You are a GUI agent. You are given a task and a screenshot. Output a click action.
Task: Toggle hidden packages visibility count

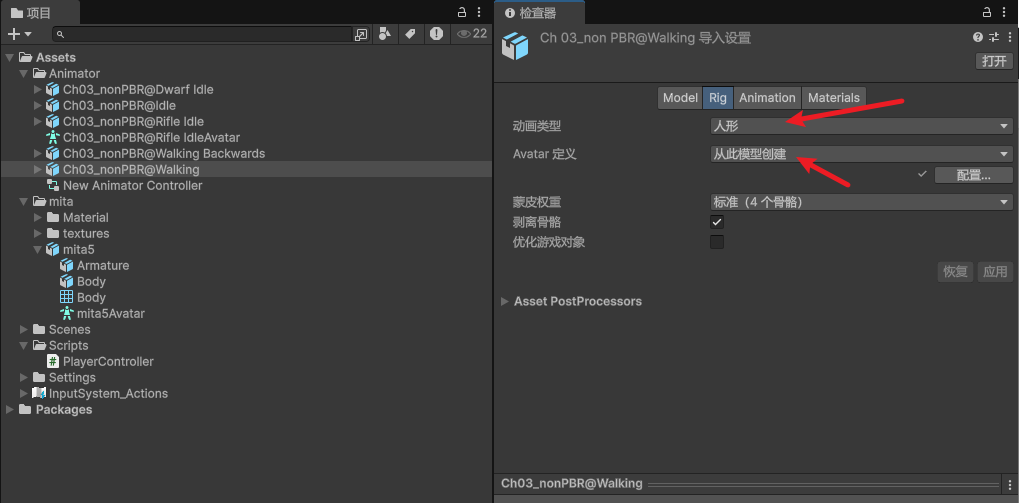[x=472, y=34]
